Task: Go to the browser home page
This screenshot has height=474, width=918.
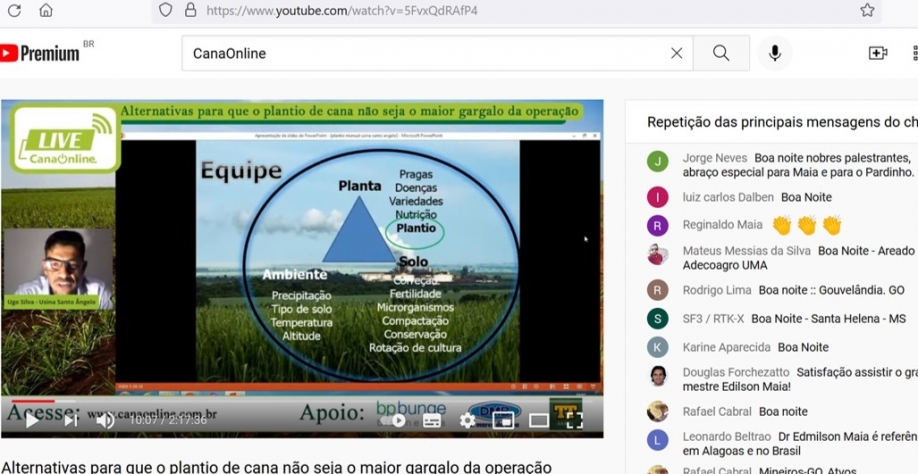Action: pos(46,10)
